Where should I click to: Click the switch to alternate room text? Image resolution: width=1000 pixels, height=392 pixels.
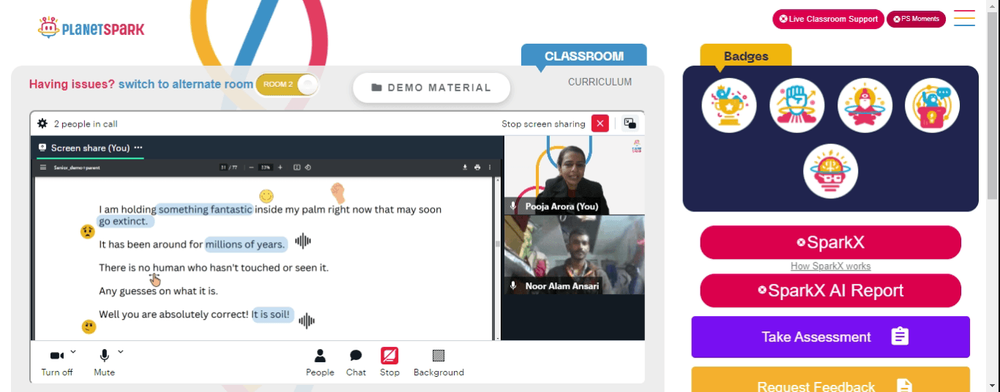tap(186, 84)
